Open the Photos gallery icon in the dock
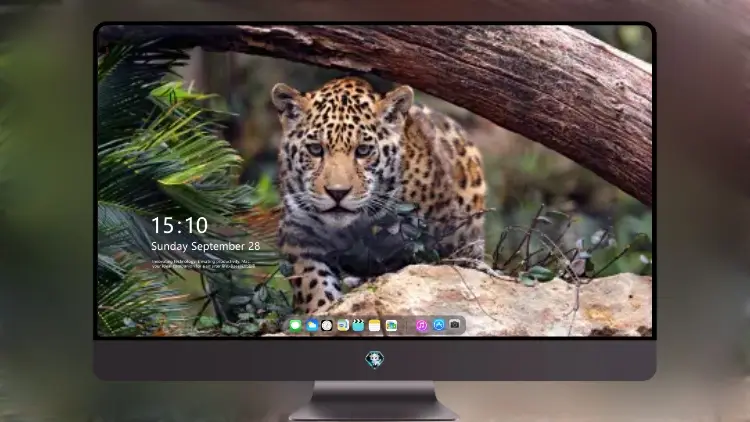This screenshot has height=422, width=750. tap(391, 326)
